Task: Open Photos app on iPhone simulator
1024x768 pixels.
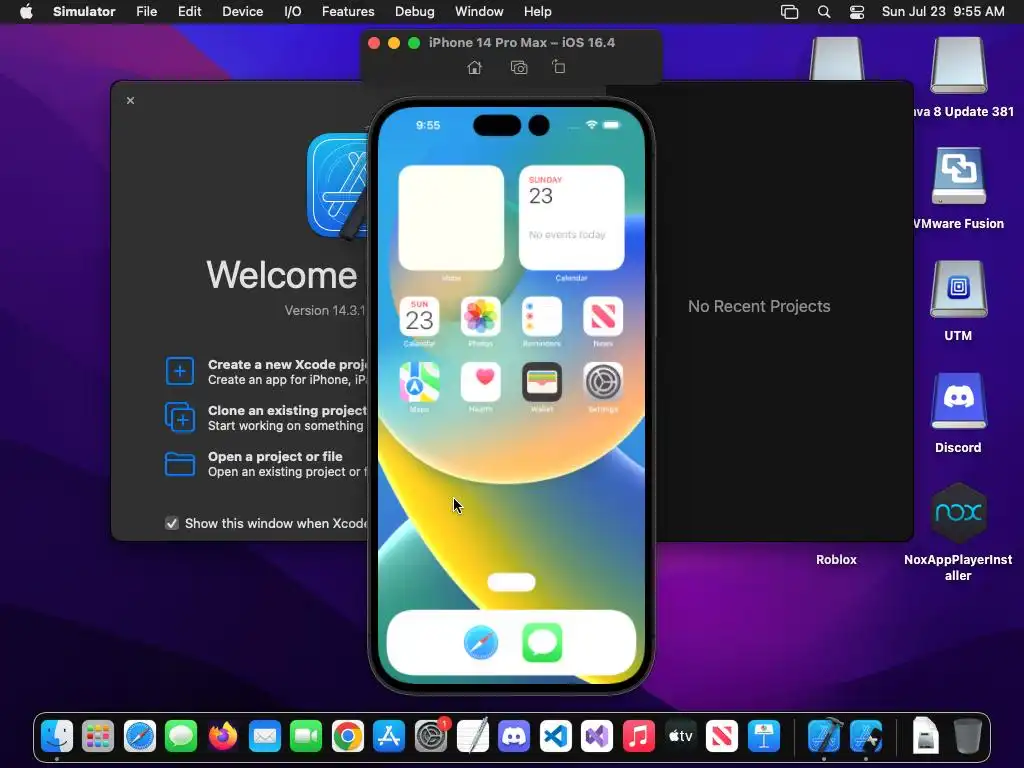Action: click(481, 317)
